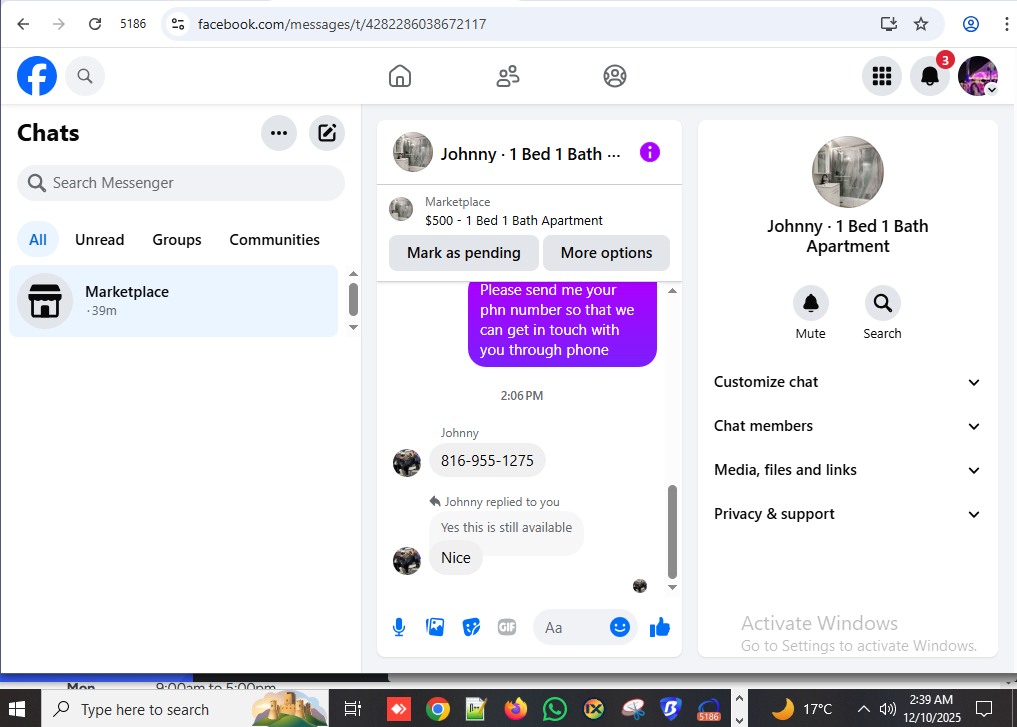Open the Groups circle icon in top navigation
1017x727 pixels.
point(615,76)
